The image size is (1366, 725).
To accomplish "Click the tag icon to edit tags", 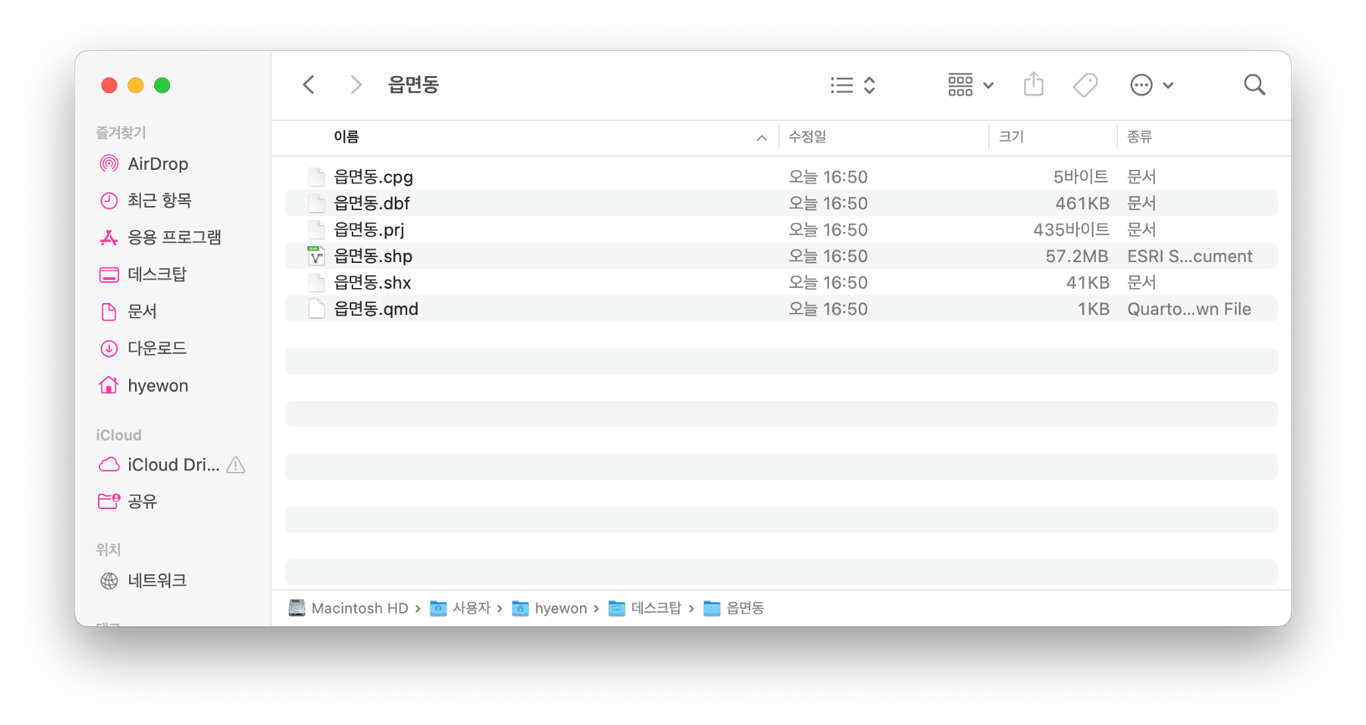I will [x=1085, y=85].
